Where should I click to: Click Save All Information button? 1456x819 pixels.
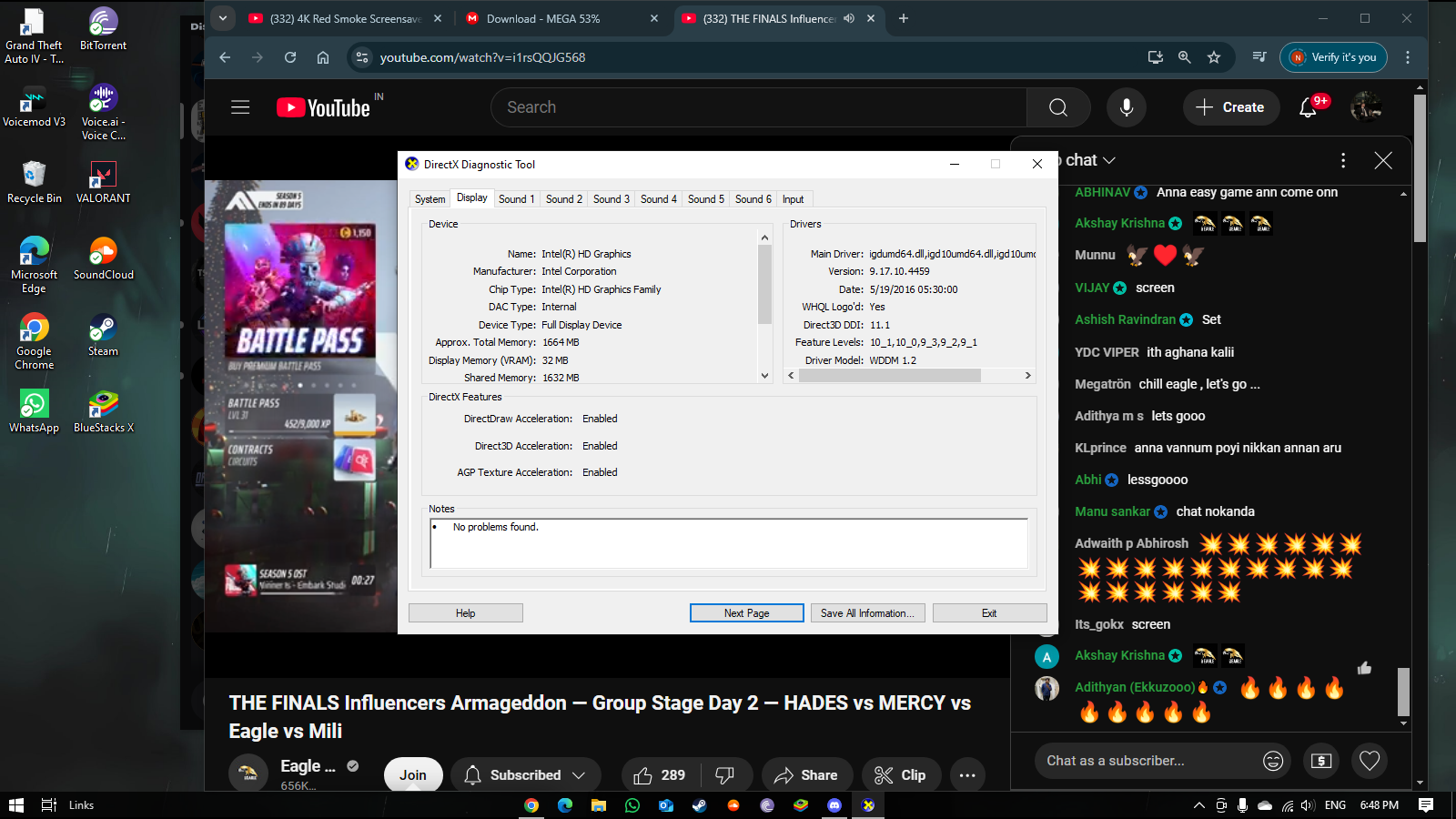pos(868,613)
